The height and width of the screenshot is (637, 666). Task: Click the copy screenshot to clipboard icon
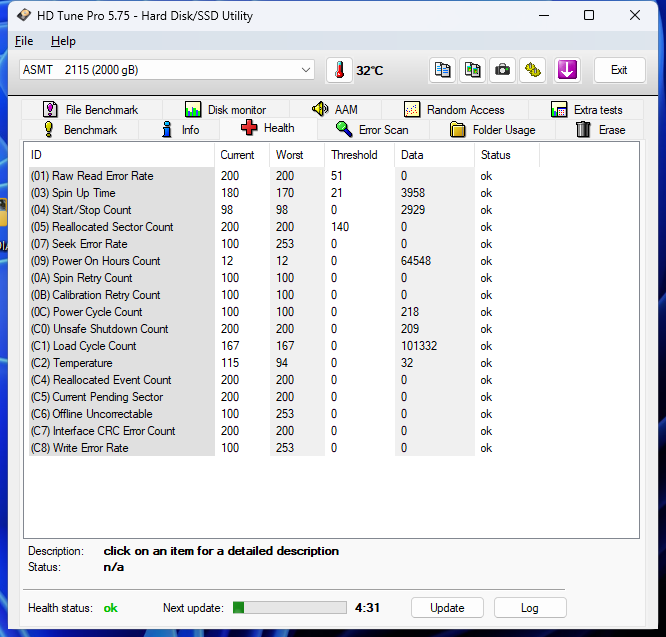tap(472, 70)
